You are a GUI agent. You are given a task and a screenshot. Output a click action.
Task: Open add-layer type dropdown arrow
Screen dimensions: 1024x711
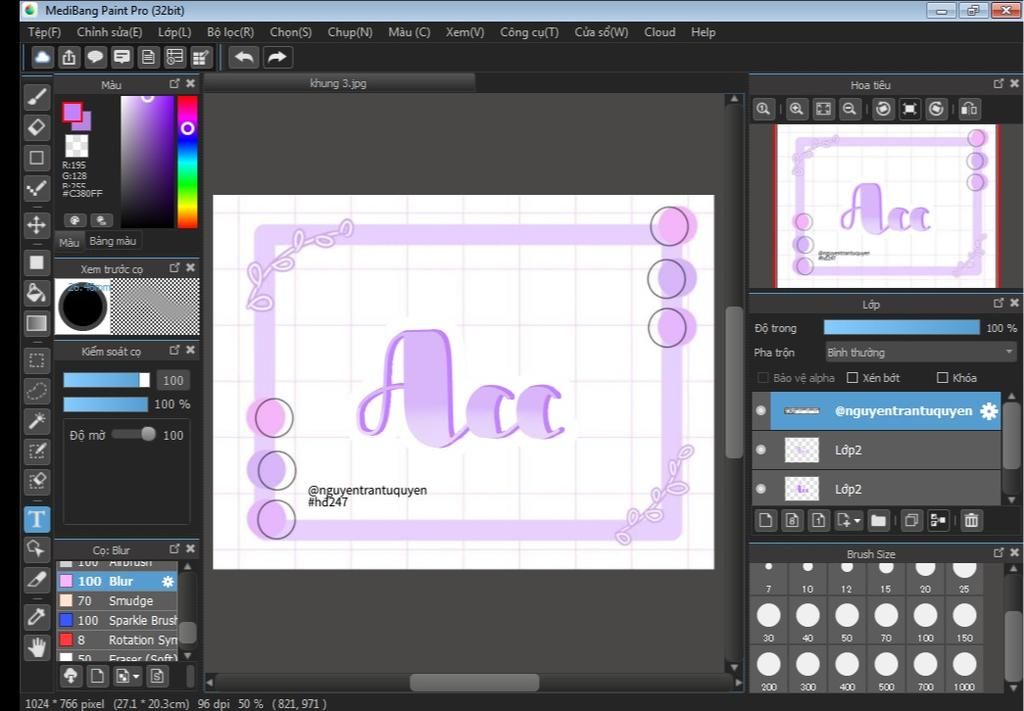click(x=857, y=520)
